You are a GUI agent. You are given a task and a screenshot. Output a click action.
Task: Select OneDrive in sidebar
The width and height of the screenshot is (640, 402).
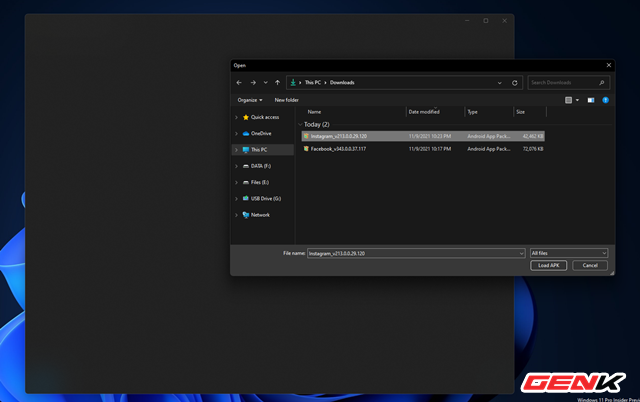coord(261,133)
